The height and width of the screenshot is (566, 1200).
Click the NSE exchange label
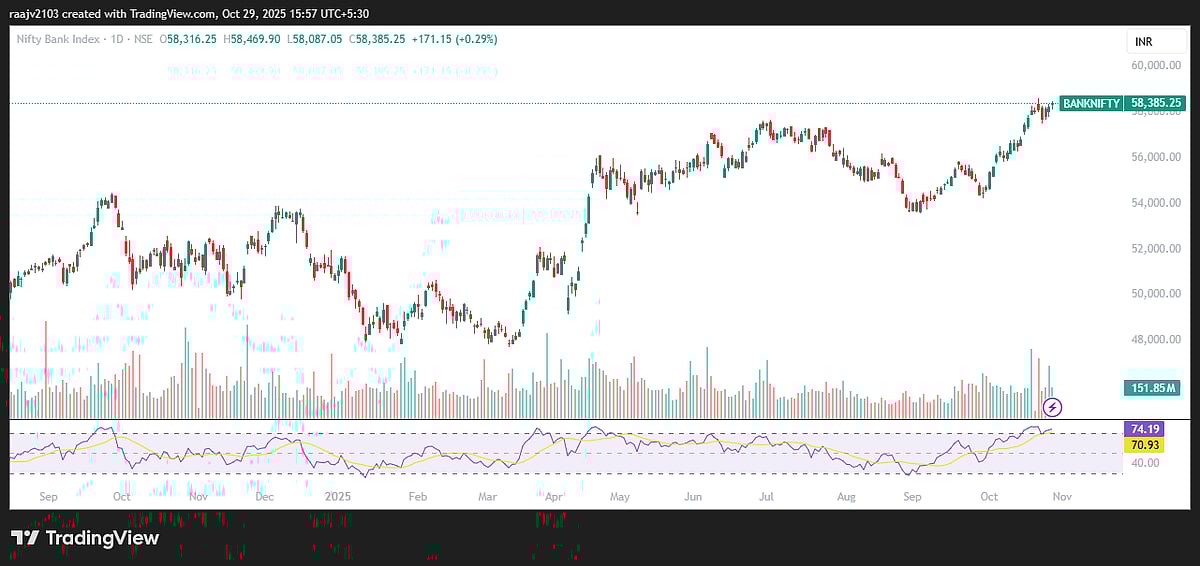(x=144, y=39)
